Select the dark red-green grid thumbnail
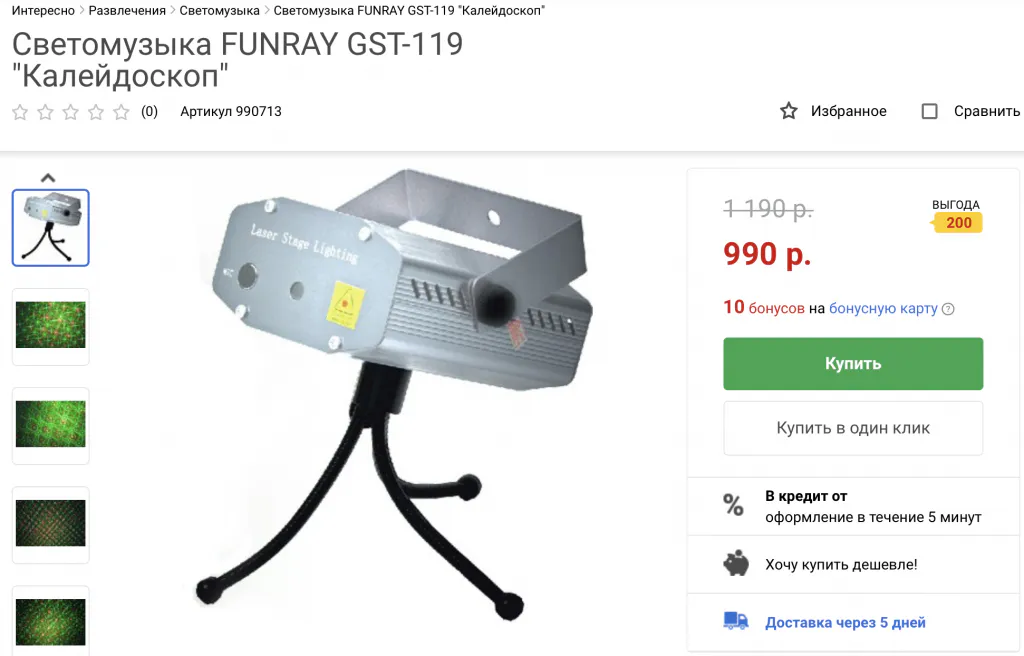1024x656 pixels. [50, 524]
